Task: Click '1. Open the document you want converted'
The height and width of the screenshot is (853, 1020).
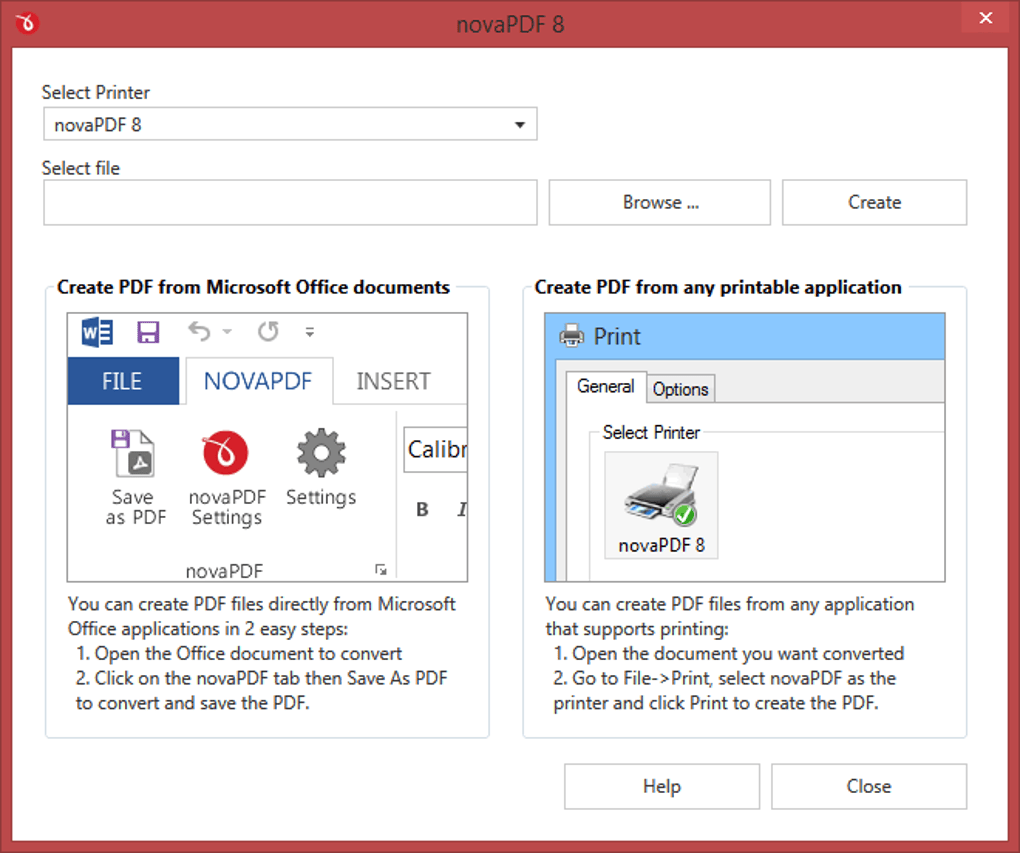Action: coord(729,653)
